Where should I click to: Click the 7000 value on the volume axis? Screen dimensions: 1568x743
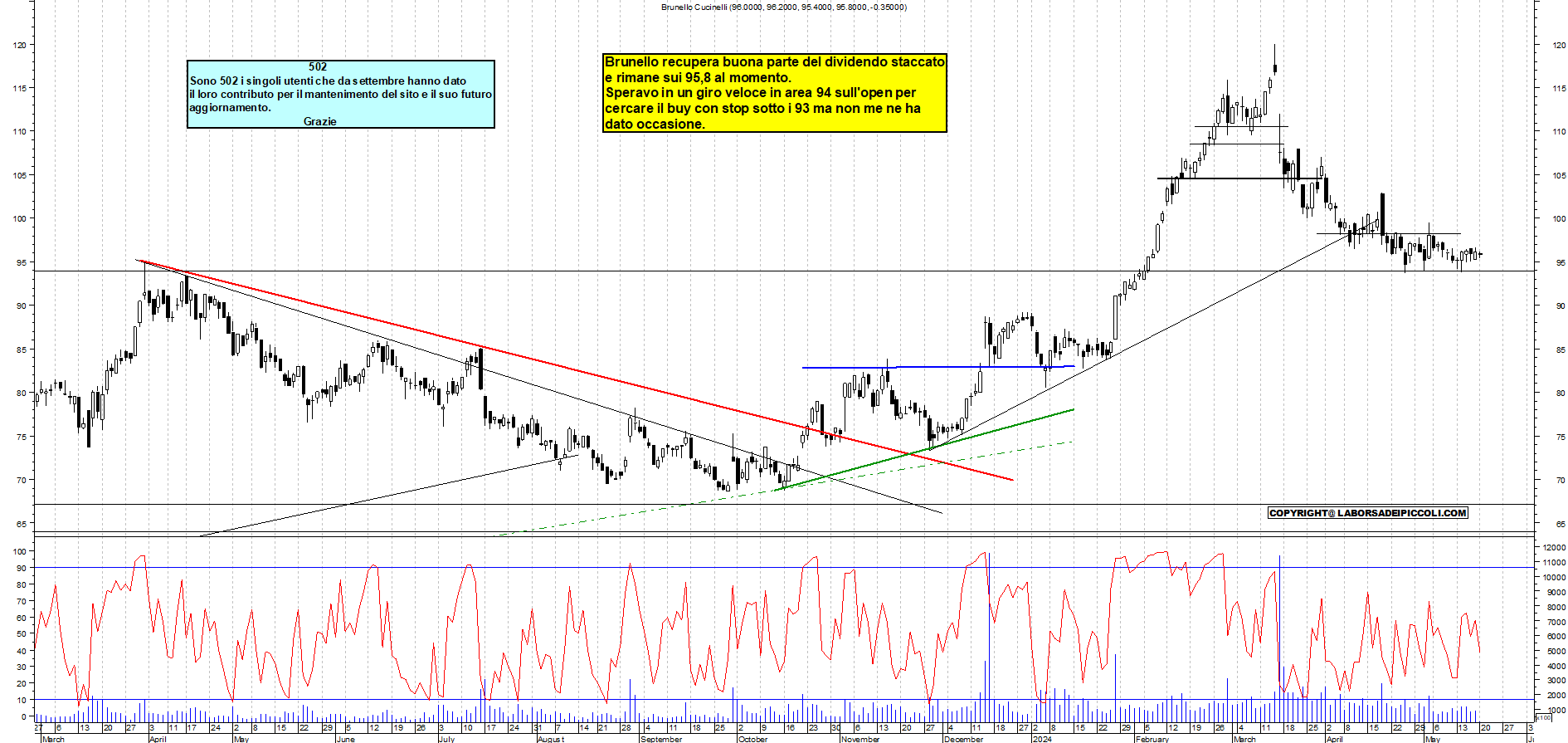tap(1556, 622)
